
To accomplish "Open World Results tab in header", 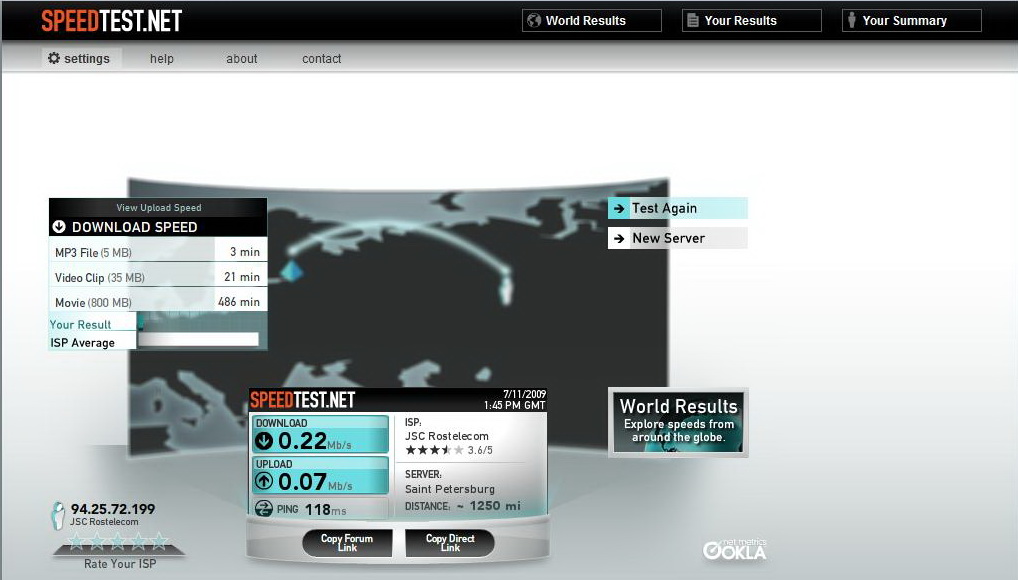I will coord(591,21).
